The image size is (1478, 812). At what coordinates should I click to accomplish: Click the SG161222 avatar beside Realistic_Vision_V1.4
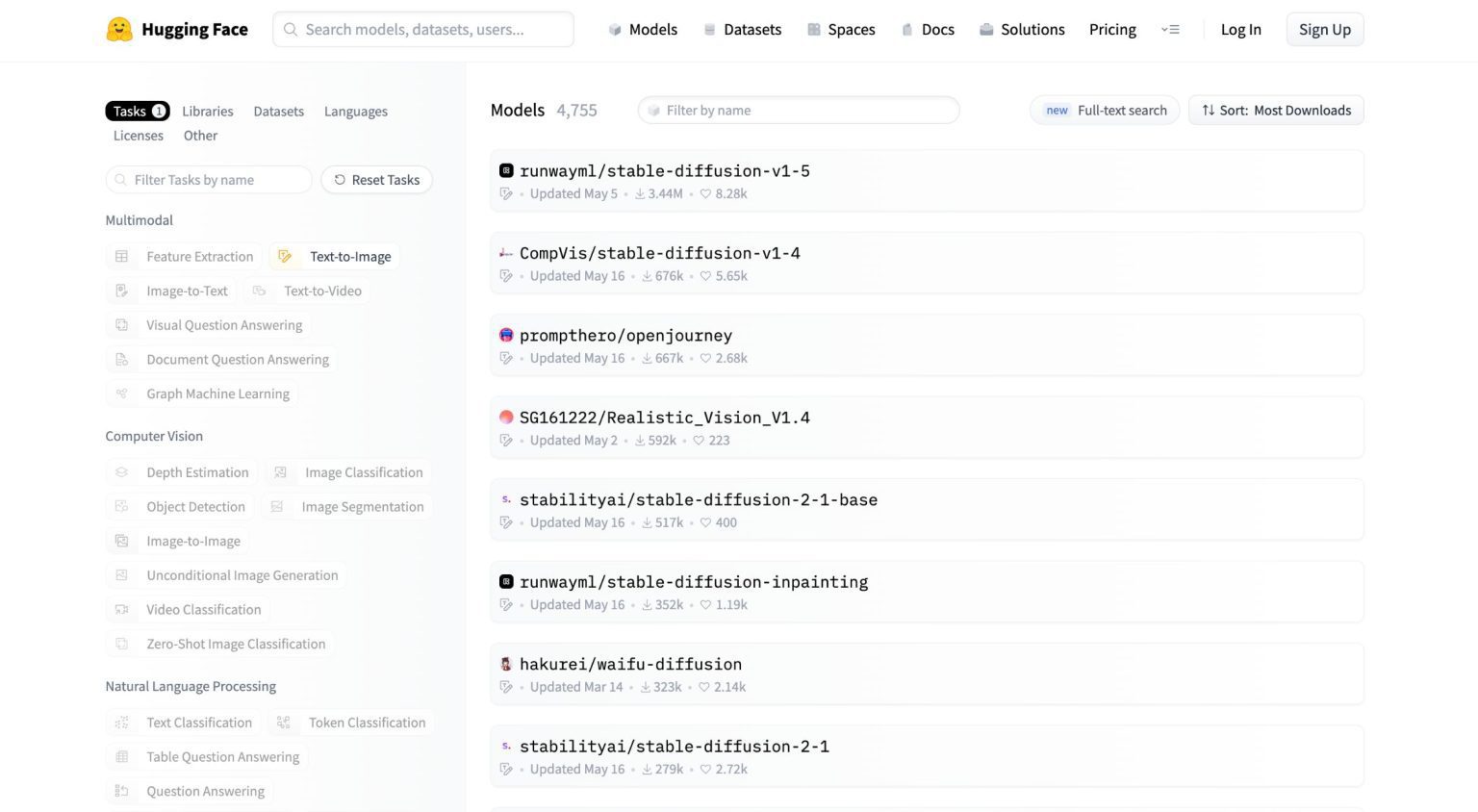click(506, 418)
